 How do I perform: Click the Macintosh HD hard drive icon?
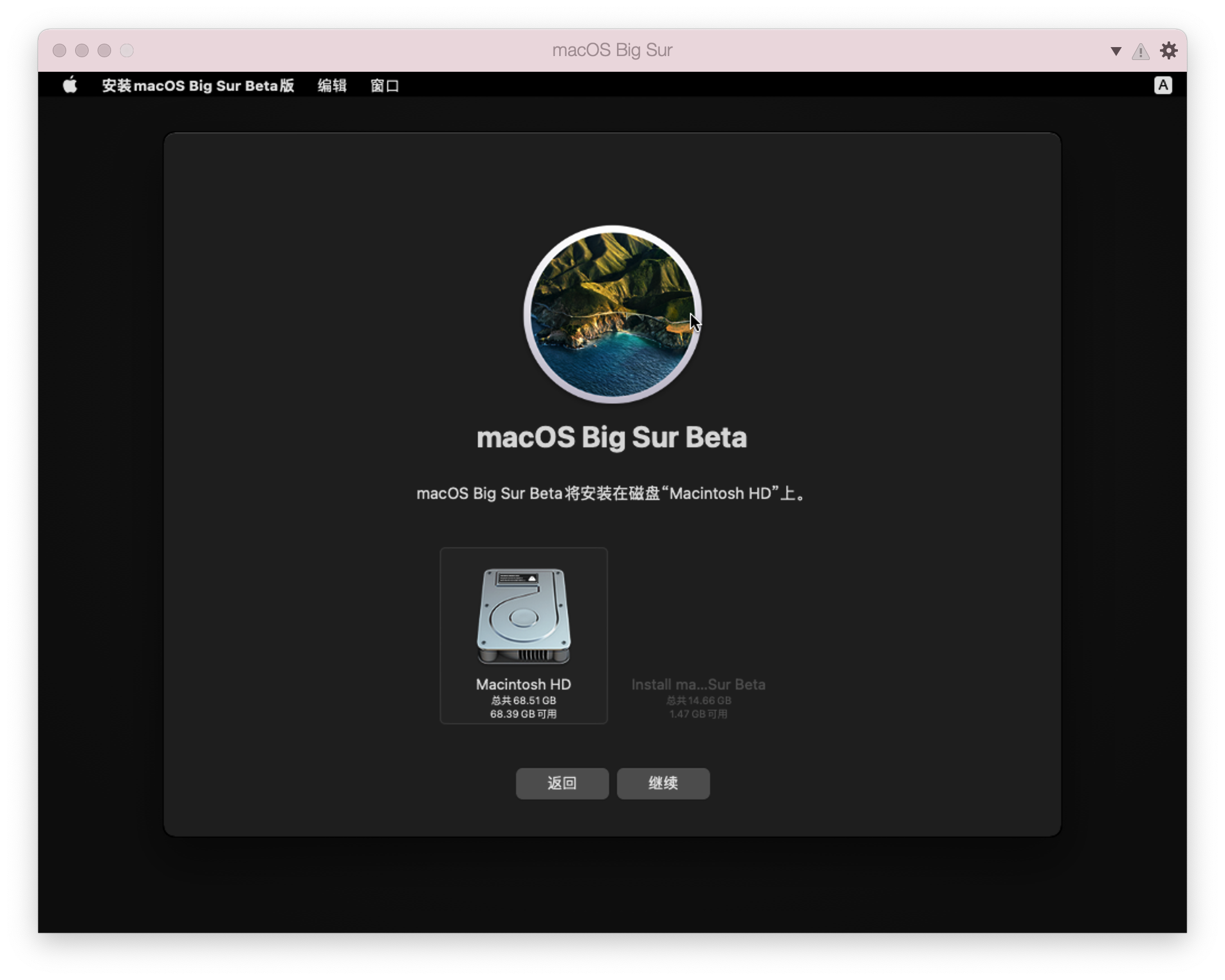[523, 616]
